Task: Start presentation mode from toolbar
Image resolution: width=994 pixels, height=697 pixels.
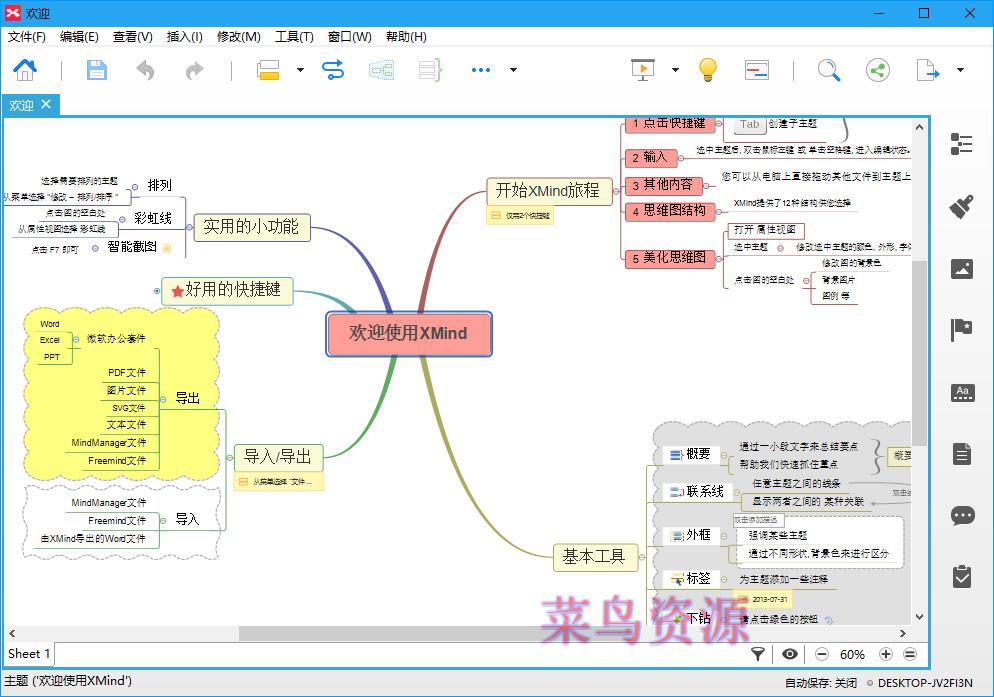Action: (643, 70)
